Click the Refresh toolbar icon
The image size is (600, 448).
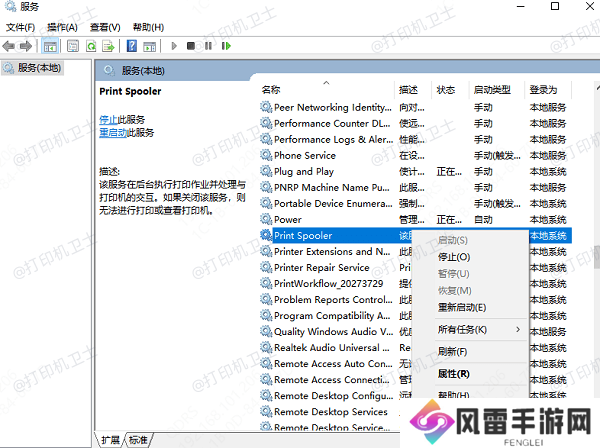91,46
